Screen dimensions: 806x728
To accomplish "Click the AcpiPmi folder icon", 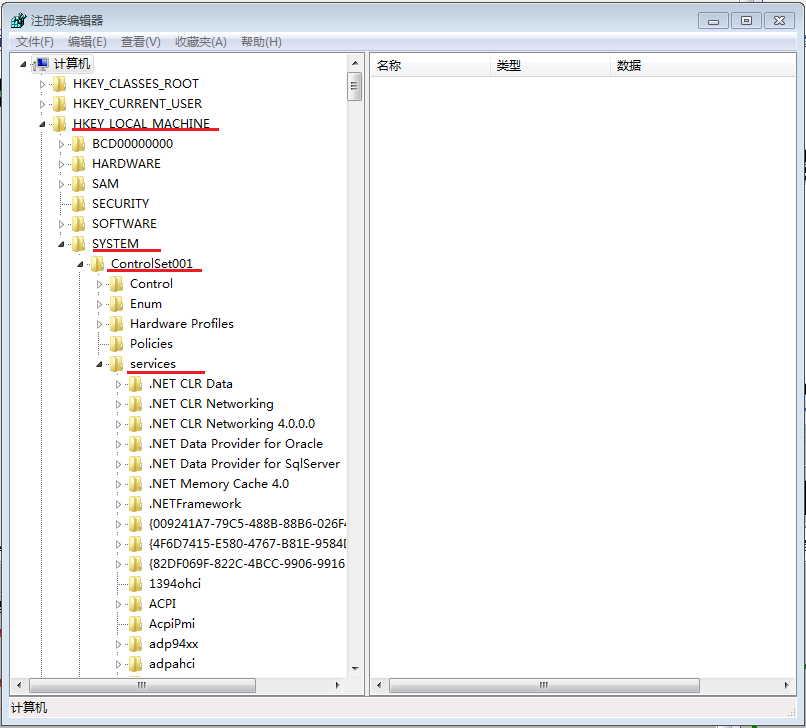I will (x=136, y=624).
